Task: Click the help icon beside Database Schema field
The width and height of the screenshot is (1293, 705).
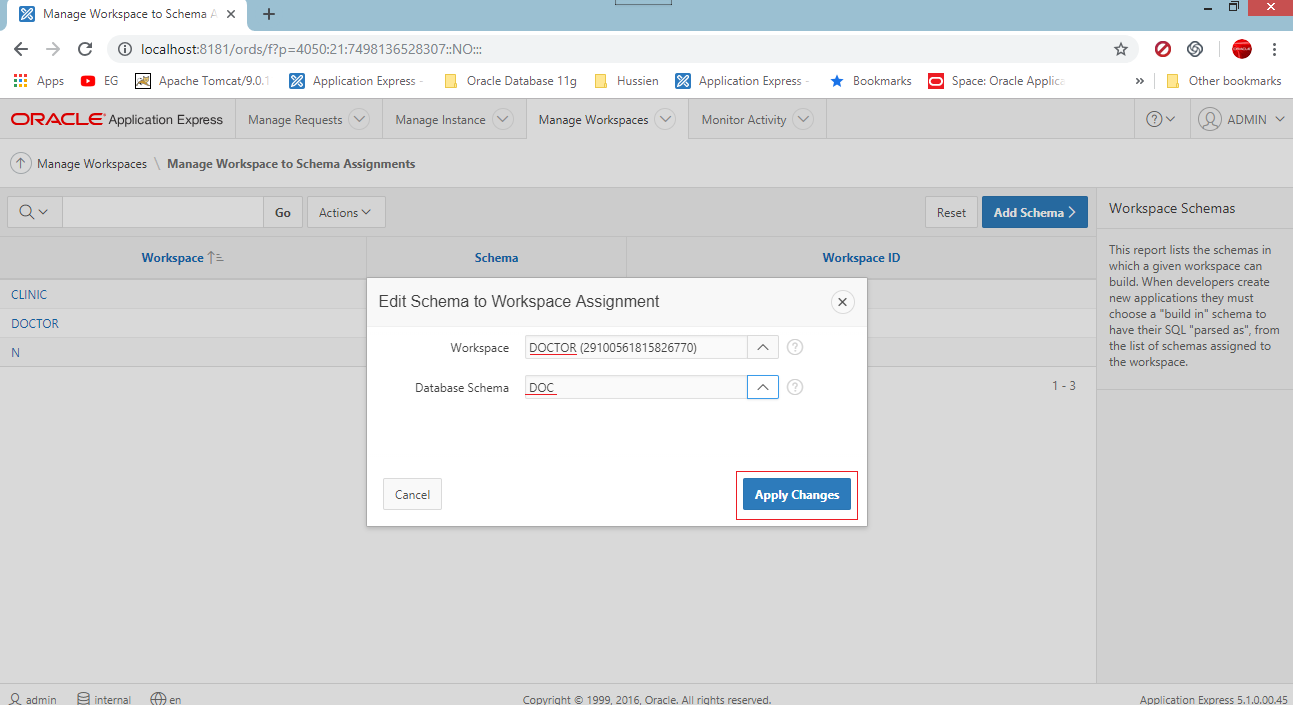Action: point(794,387)
